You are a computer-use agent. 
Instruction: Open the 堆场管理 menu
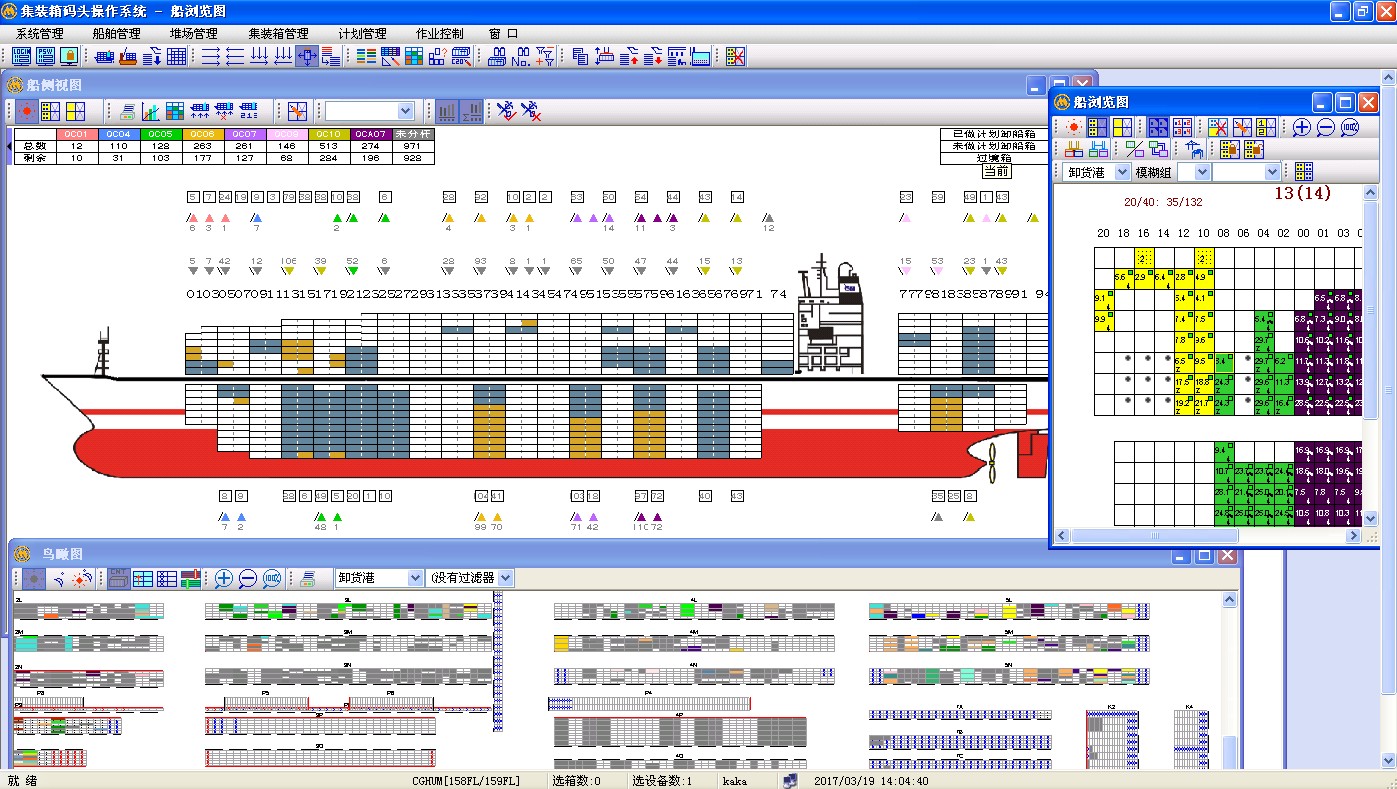(194, 33)
